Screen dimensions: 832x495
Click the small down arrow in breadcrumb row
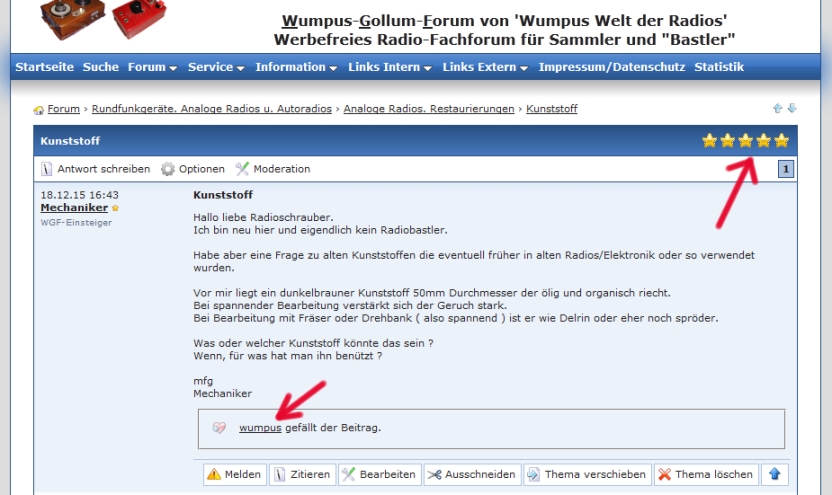[x=792, y=108]
